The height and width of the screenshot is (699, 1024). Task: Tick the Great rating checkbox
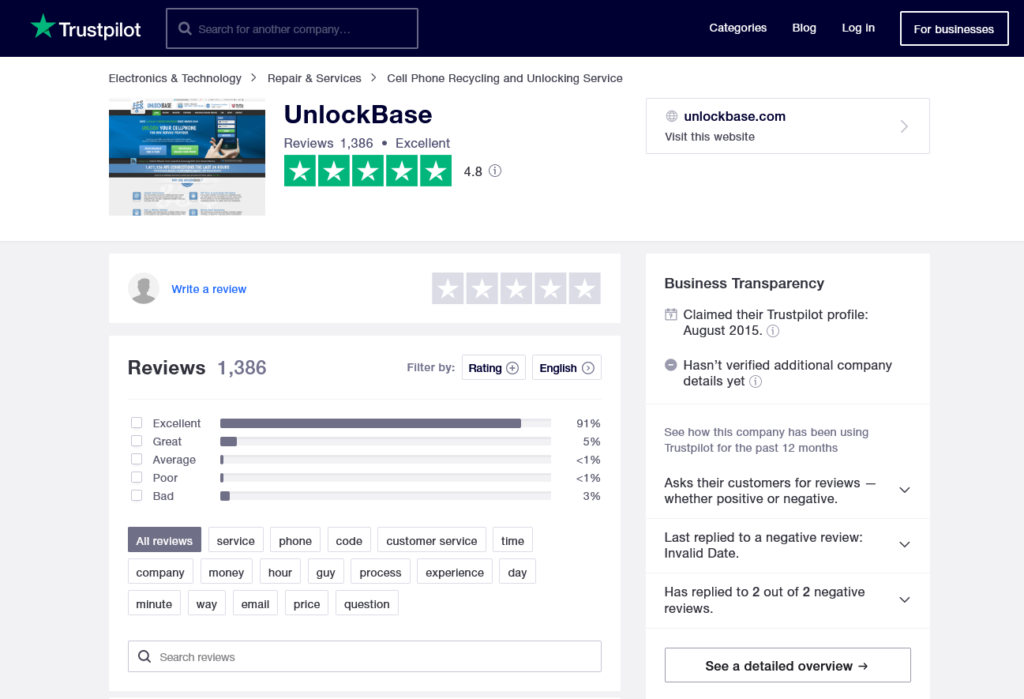(x=136, y=441)
